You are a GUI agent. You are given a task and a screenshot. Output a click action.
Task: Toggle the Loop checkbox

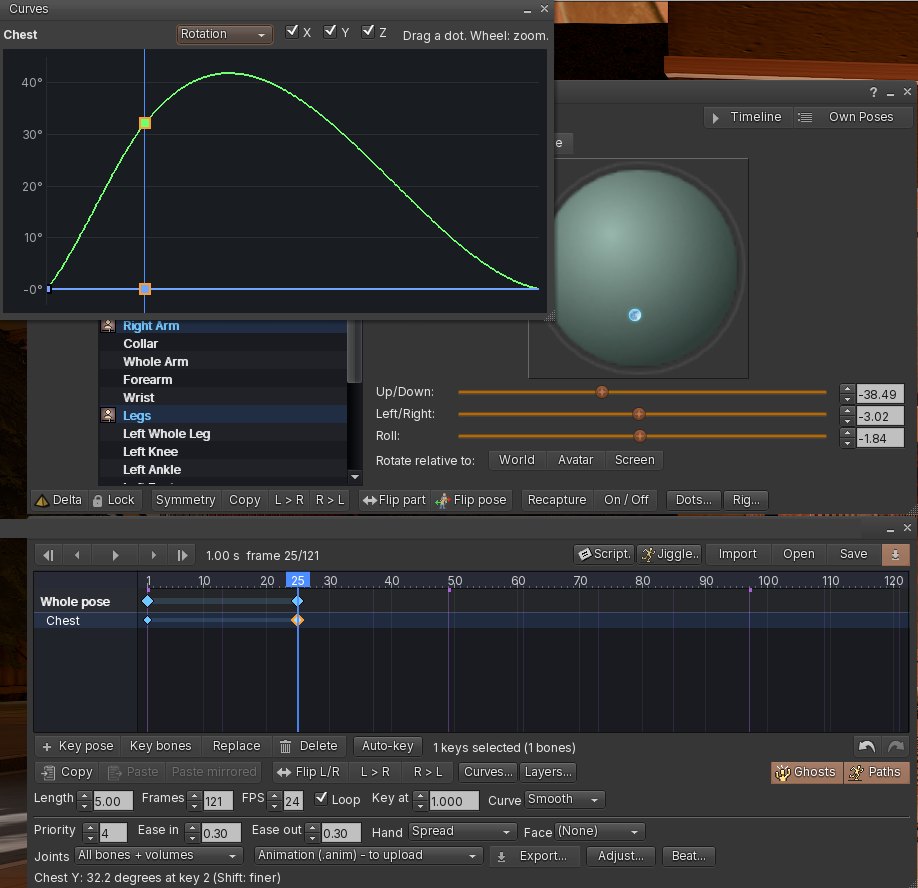pyautogui.click(x=321, y=798)
